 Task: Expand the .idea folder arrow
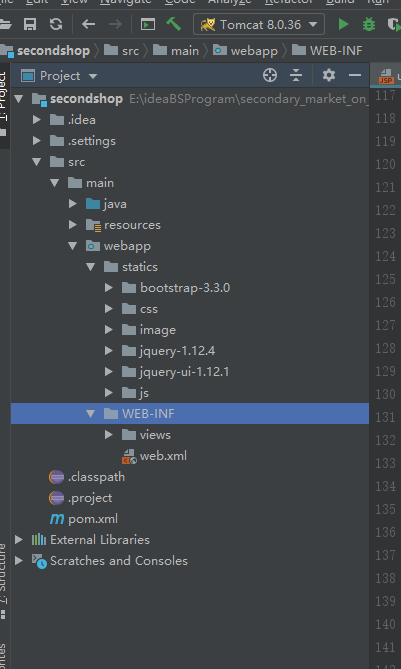[x=37, y=120]
